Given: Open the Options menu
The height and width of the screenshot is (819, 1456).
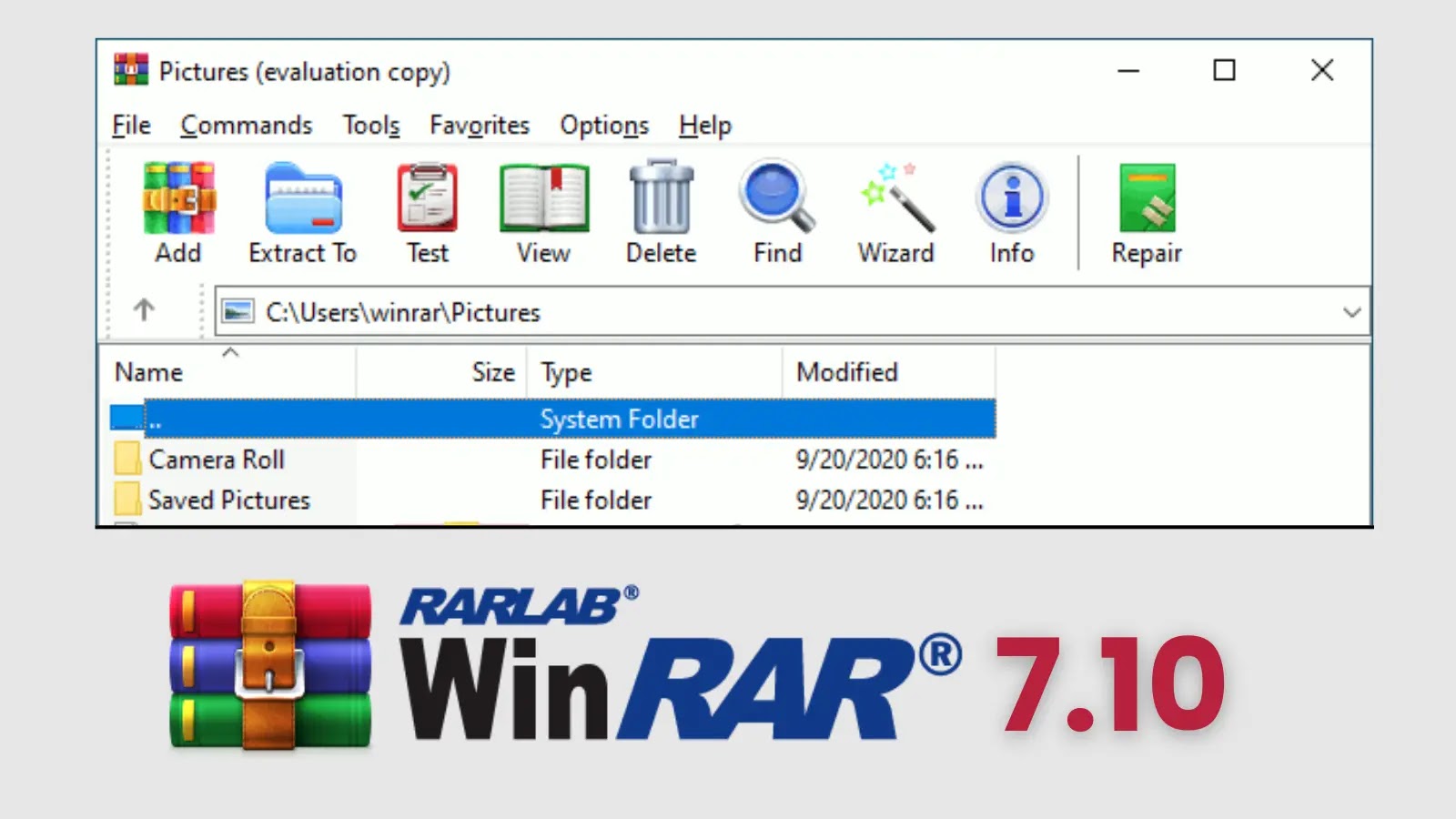Looking at the screenshot, I should point(604,126).
